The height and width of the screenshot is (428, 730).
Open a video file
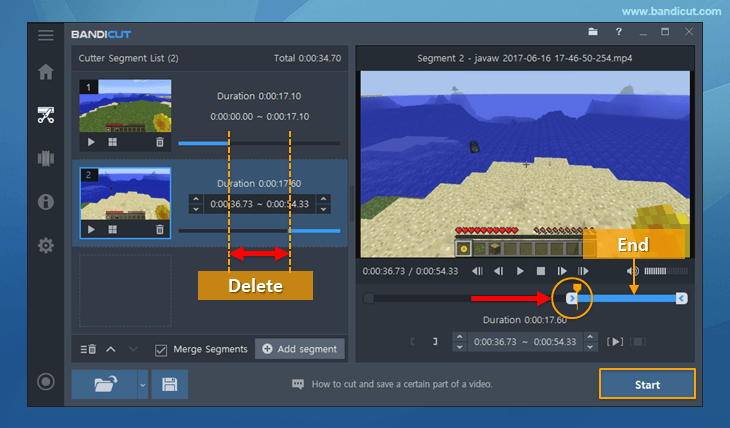(x=105, y=384)
